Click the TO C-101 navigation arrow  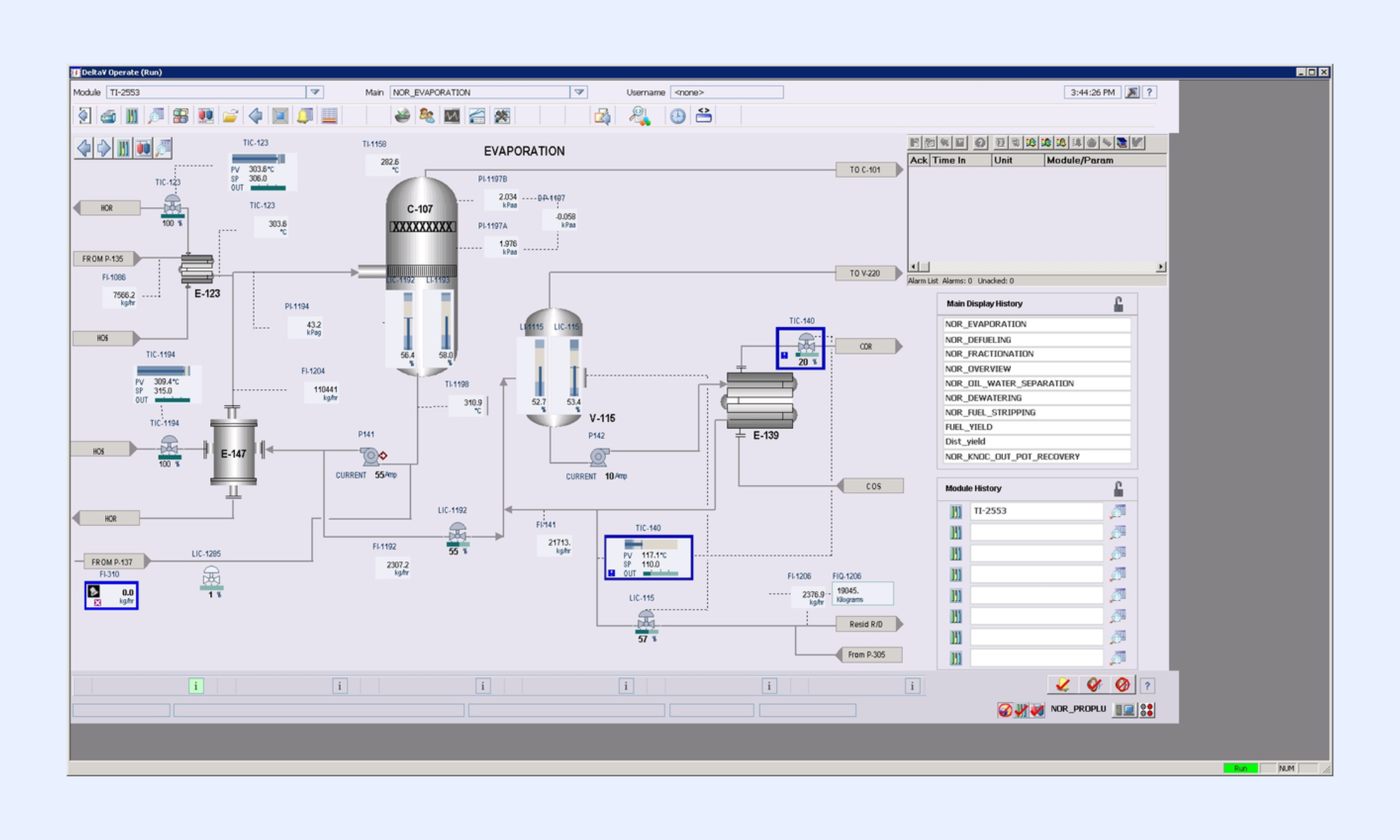869,170
